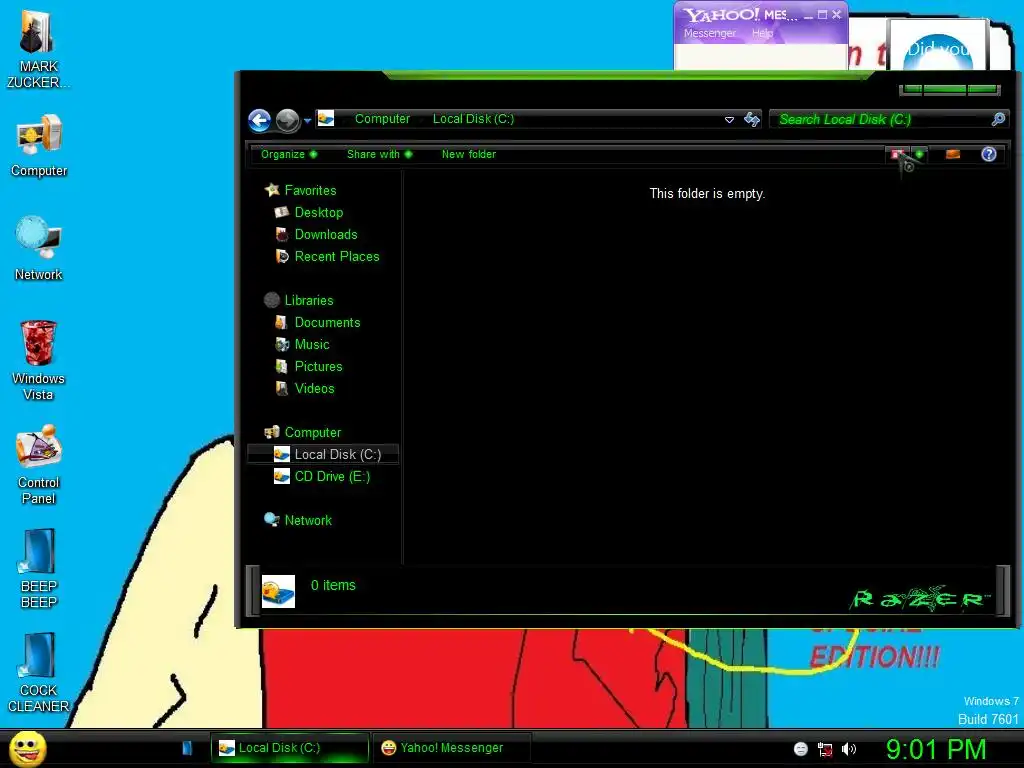Select Network in the navigation pane
Image resolution: width=1024 pixels, height=768 pixels.
click(308, 520)
